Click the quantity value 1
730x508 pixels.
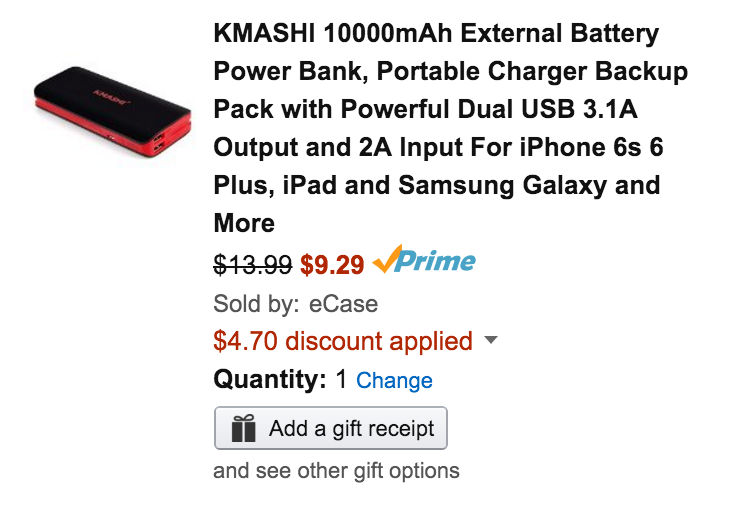[x=341, y=380]
